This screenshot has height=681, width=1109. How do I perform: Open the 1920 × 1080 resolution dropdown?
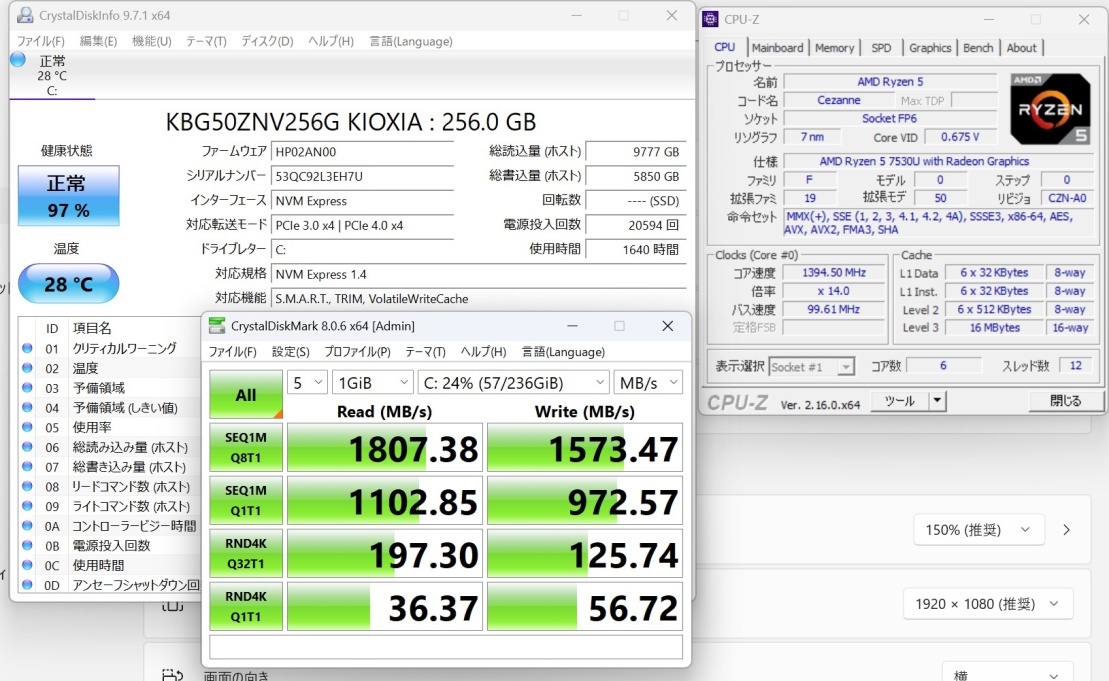point(987,604)
